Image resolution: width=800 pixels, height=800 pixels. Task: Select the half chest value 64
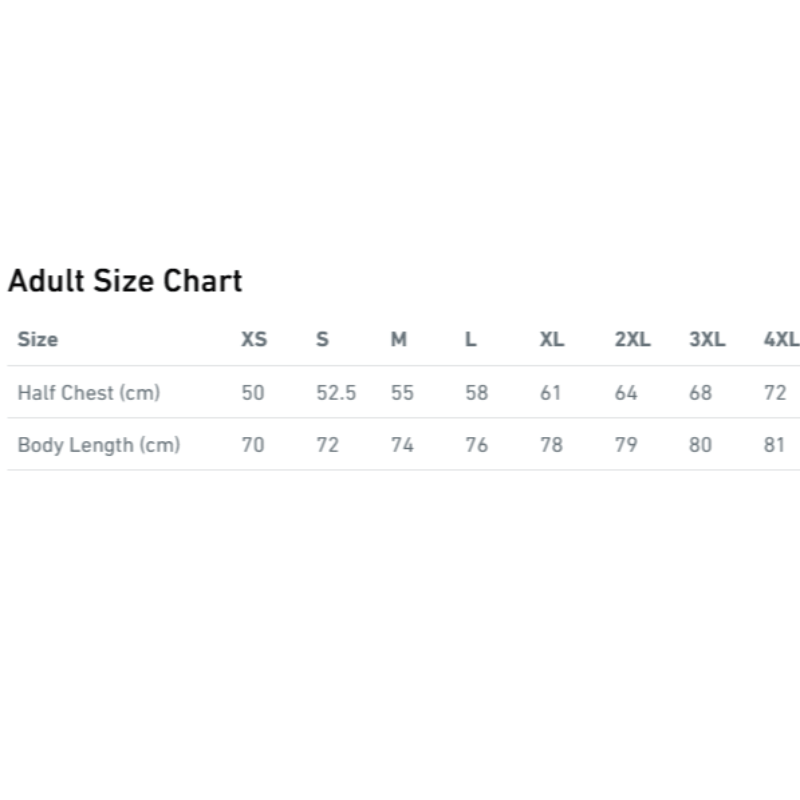pyautogui.click(x=626, y=392)
